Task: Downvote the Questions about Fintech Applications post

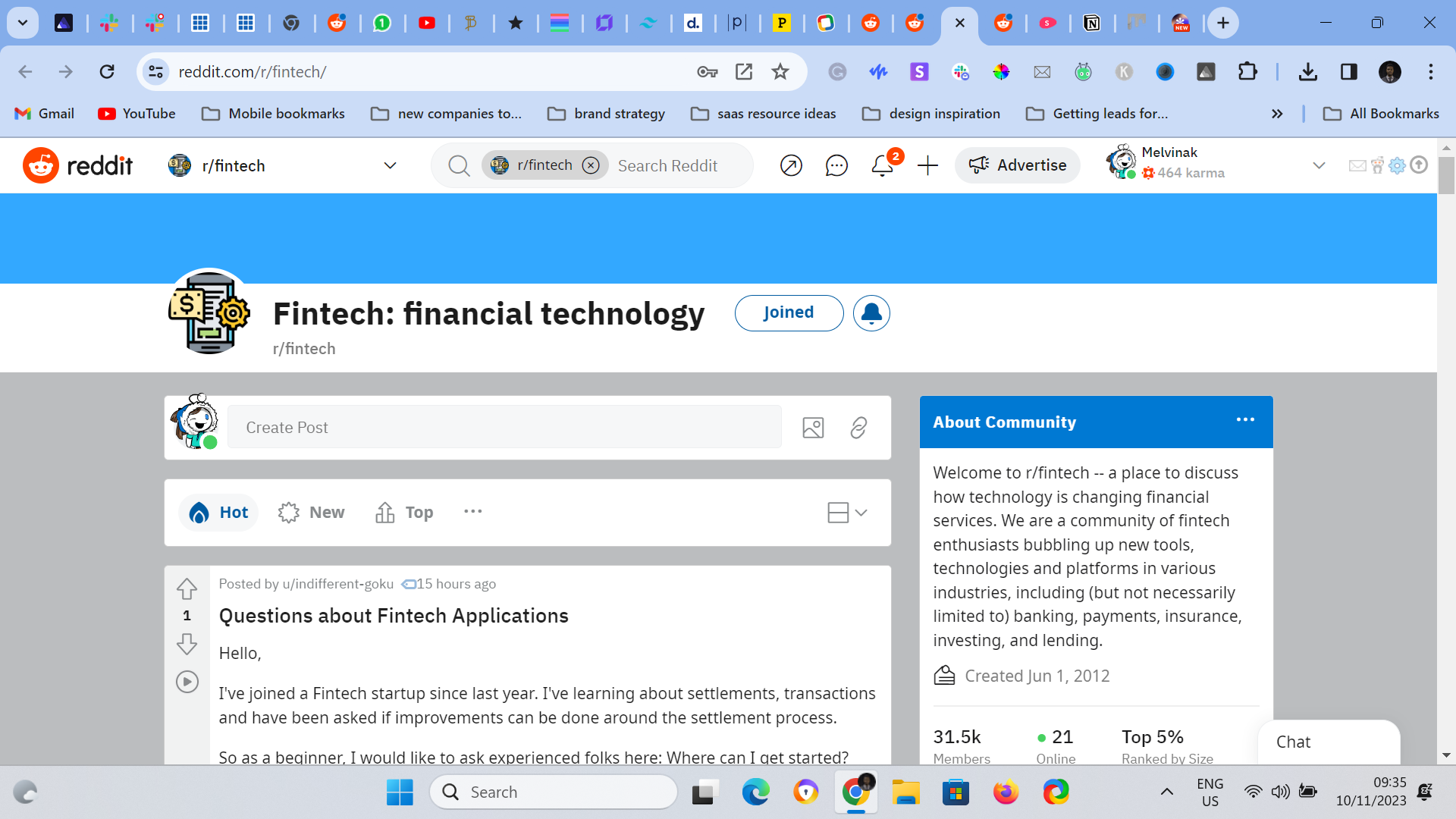Action: click(187, 644)
